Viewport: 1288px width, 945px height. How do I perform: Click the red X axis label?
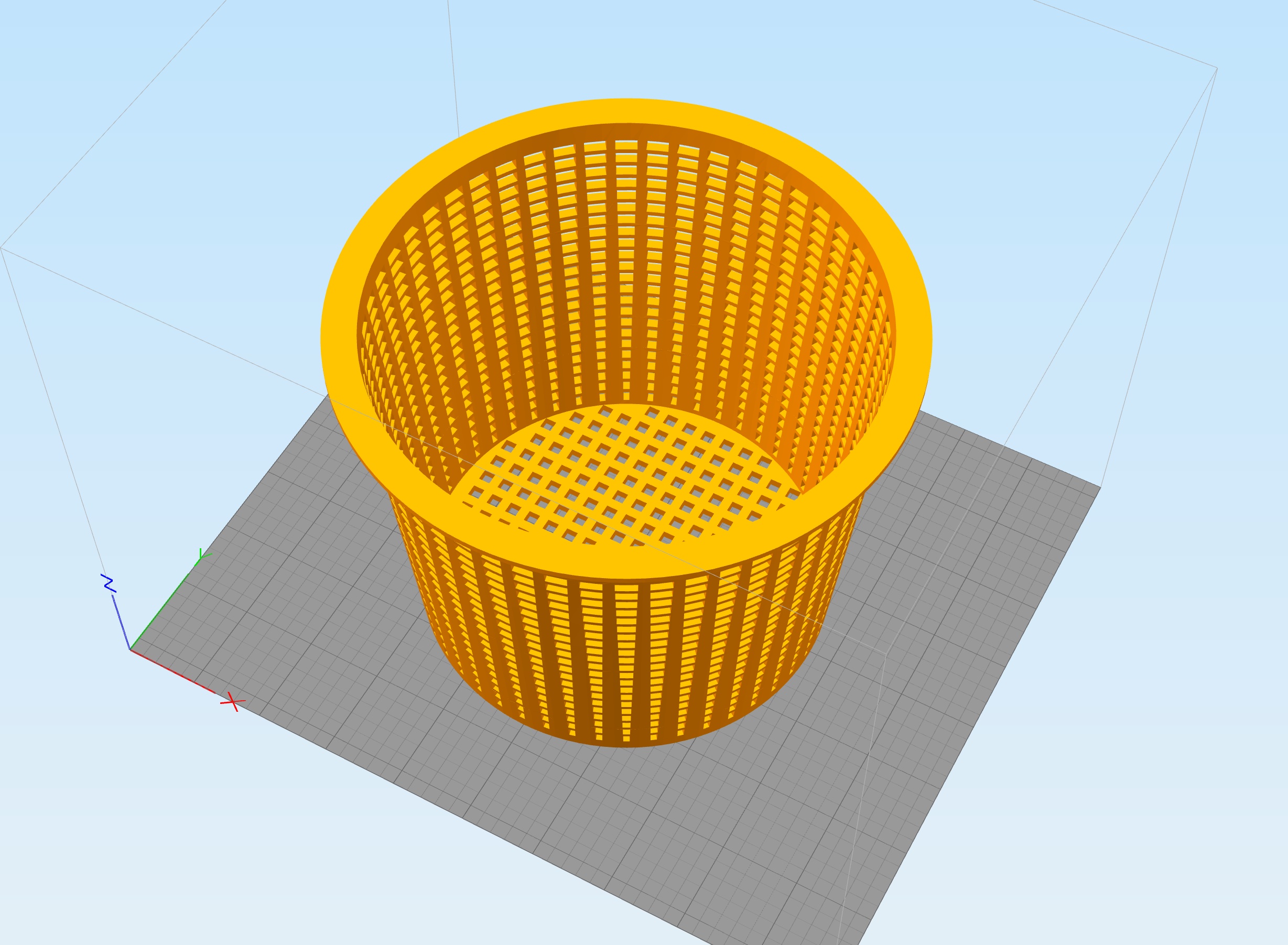click(x=232, y=701)
